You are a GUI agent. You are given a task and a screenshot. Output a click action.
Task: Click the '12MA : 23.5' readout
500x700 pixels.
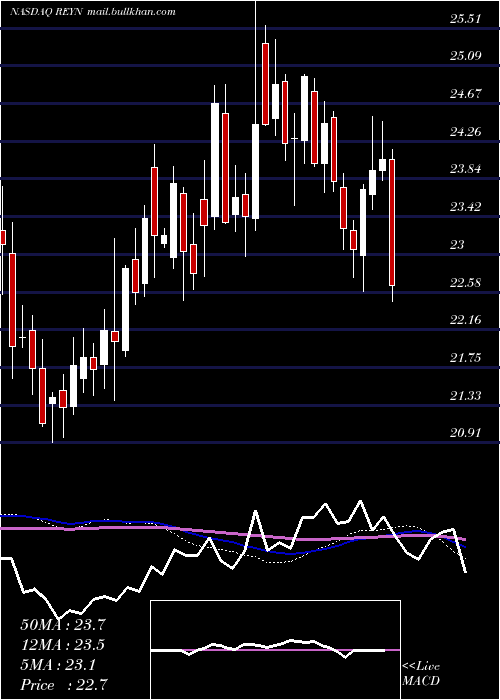tap(63, 645)
